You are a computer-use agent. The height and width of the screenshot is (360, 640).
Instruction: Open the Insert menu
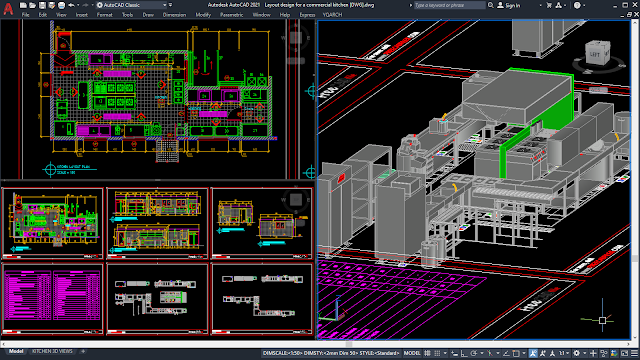[x=82, y=15]
